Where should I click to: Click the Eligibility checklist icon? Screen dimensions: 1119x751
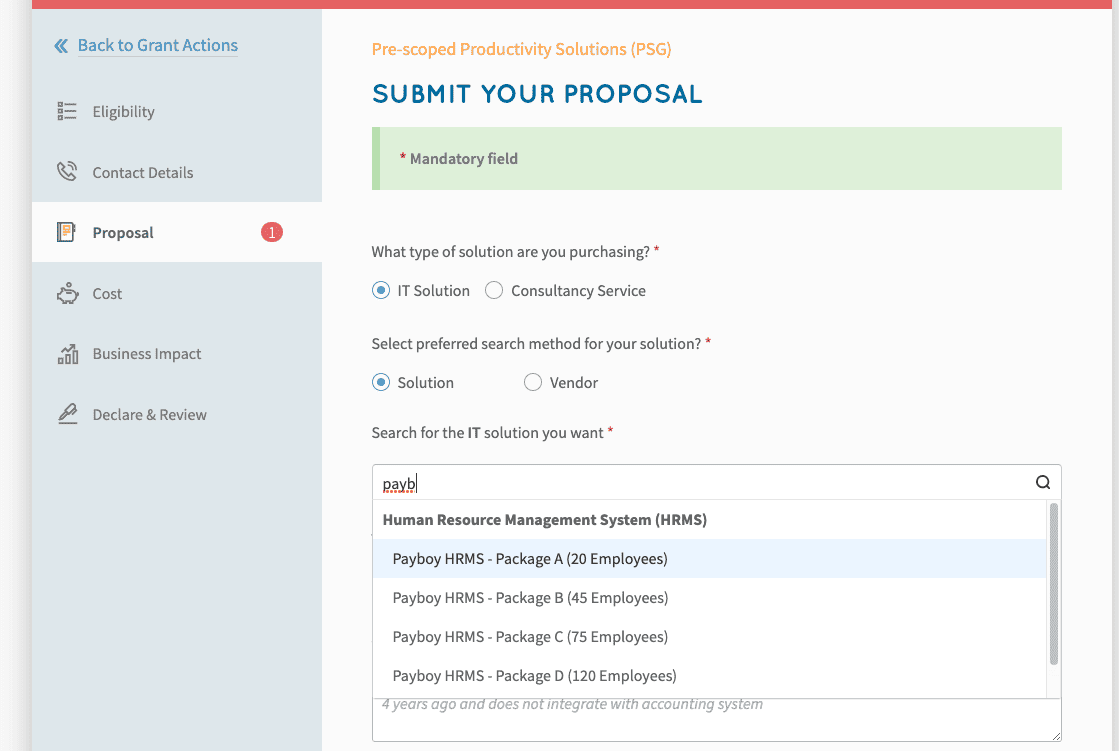coord(67,111)
